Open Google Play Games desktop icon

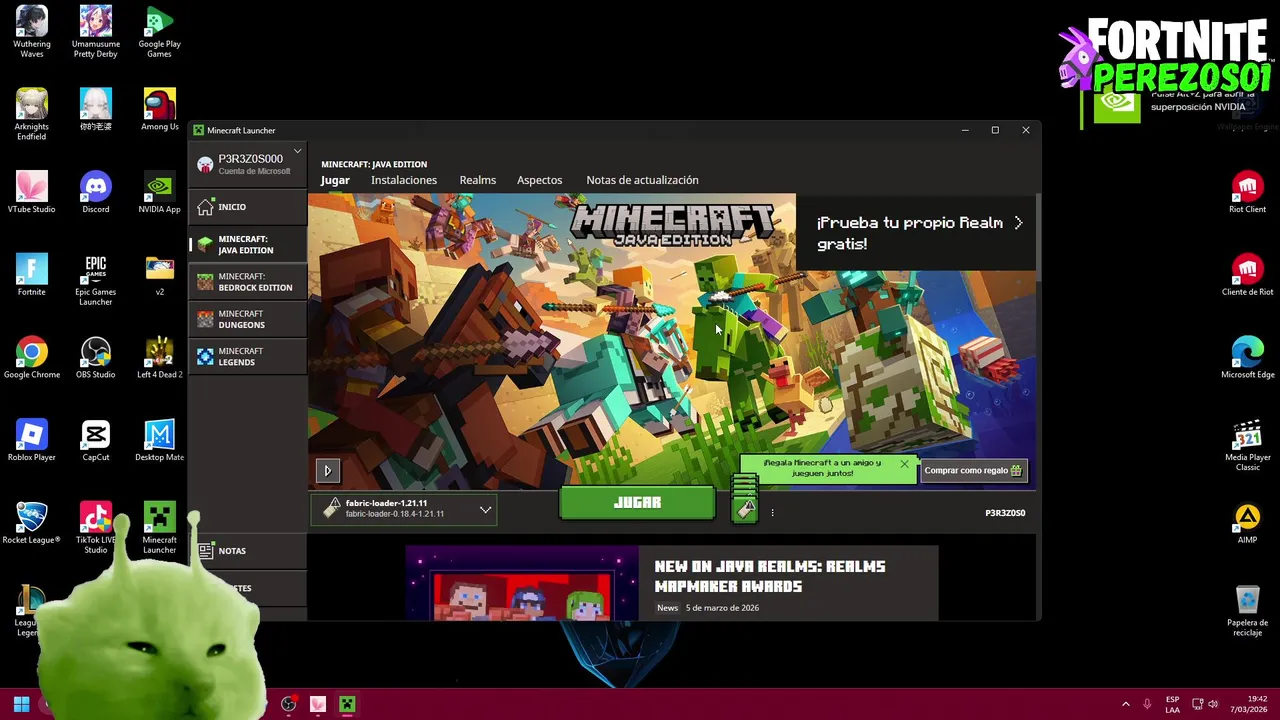click(x=159, y=32)
